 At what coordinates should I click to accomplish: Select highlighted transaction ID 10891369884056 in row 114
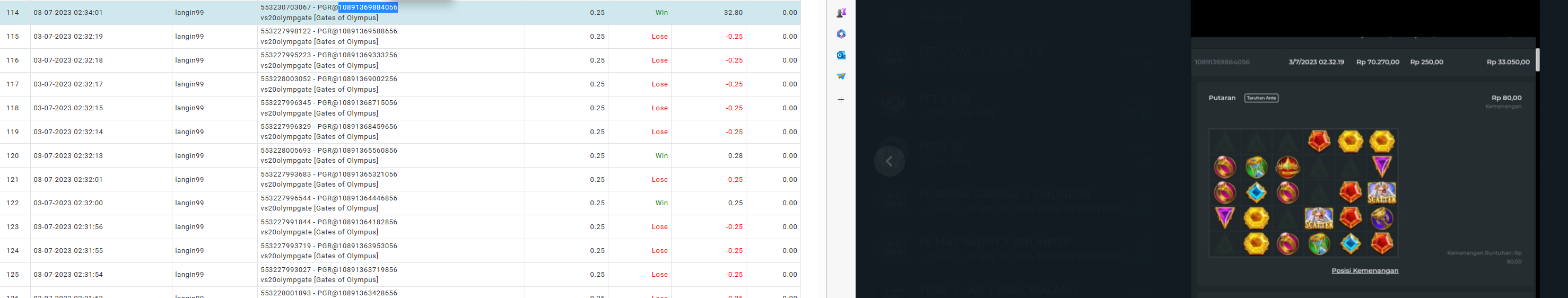click(x=368, y=7)
